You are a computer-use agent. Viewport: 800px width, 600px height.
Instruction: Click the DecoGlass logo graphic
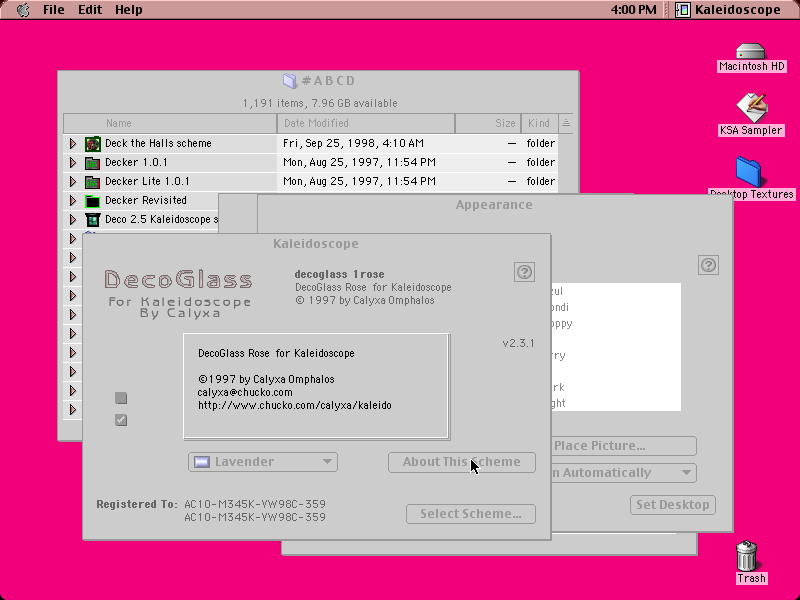tap(179, 294)
